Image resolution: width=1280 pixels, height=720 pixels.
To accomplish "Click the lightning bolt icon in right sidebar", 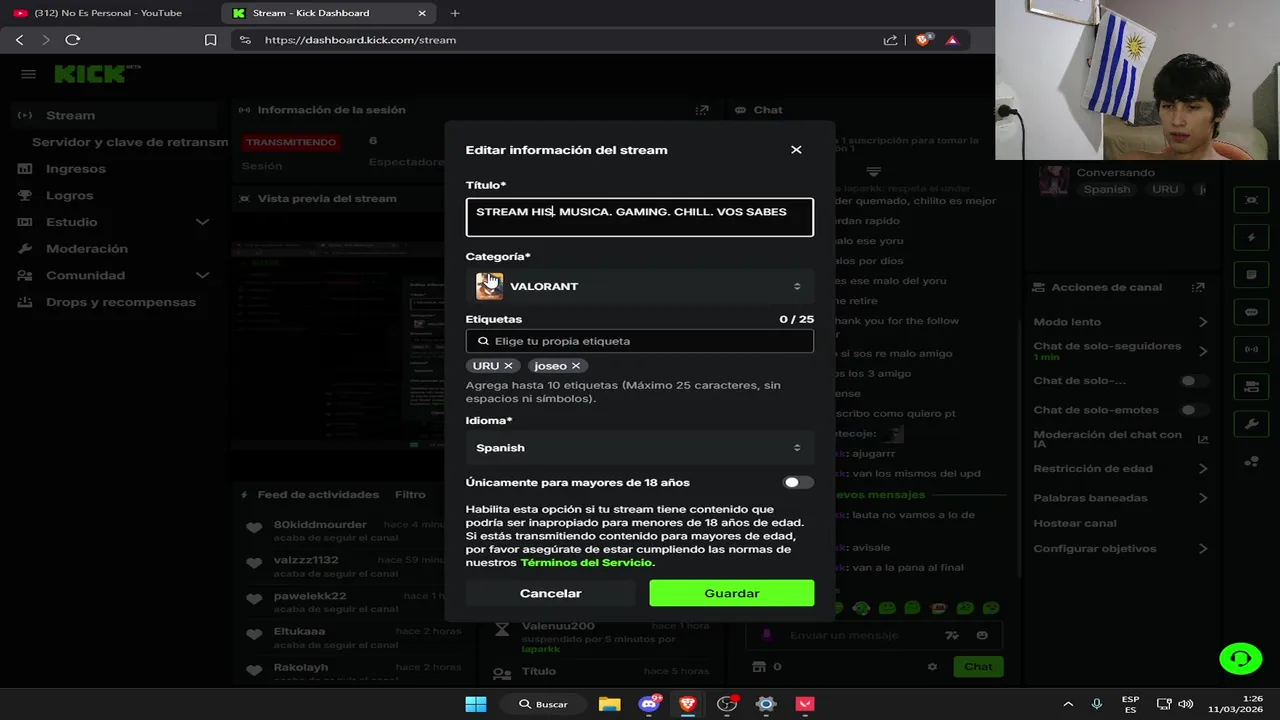I will (1251, 238).
